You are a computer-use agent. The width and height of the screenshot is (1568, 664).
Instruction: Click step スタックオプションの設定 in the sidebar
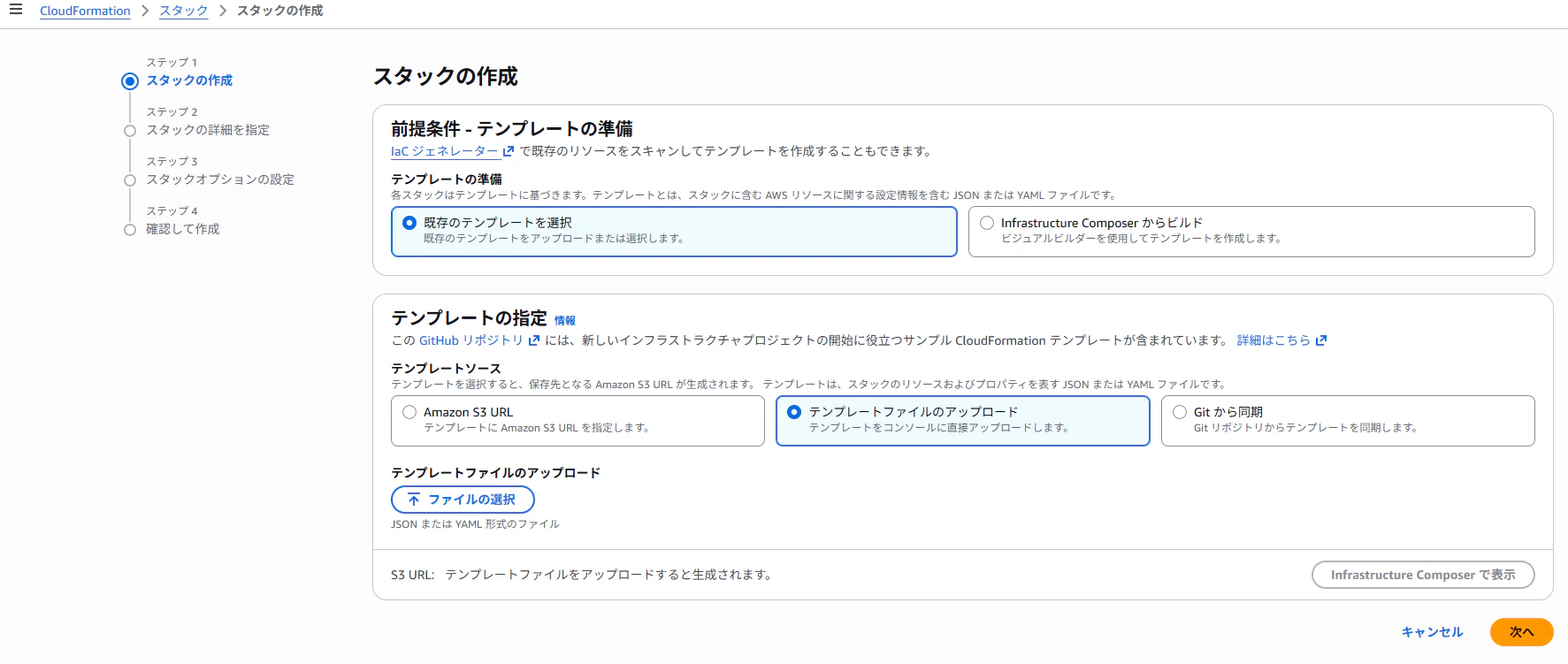(220, 179)
